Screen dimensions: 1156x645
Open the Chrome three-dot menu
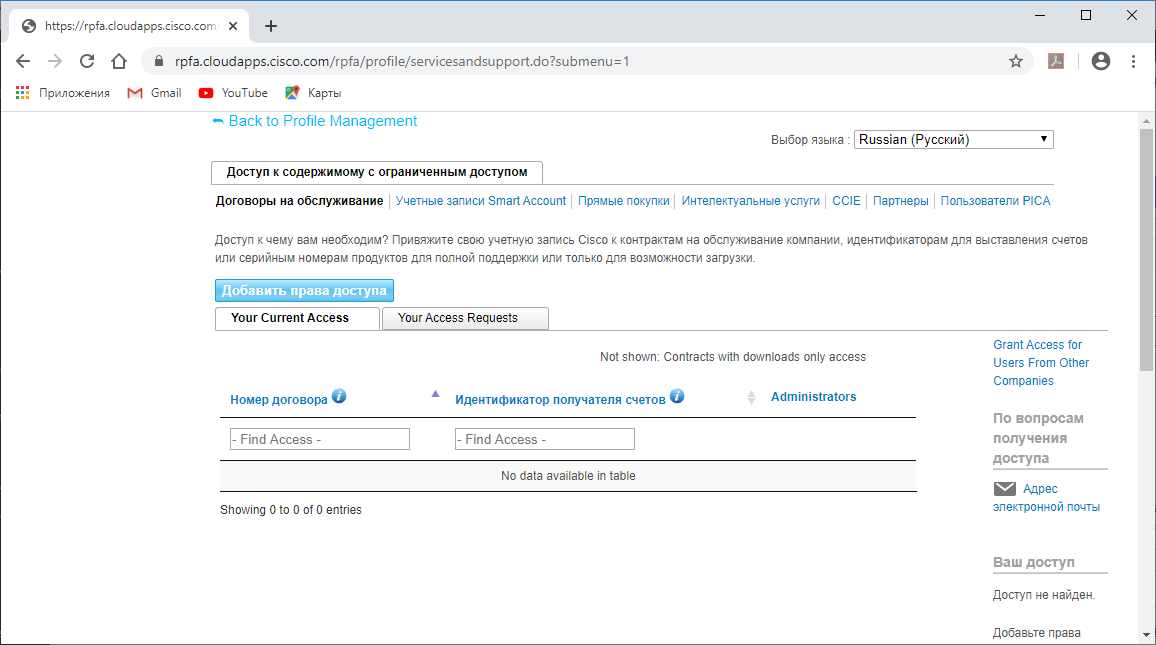(1133, 61)
